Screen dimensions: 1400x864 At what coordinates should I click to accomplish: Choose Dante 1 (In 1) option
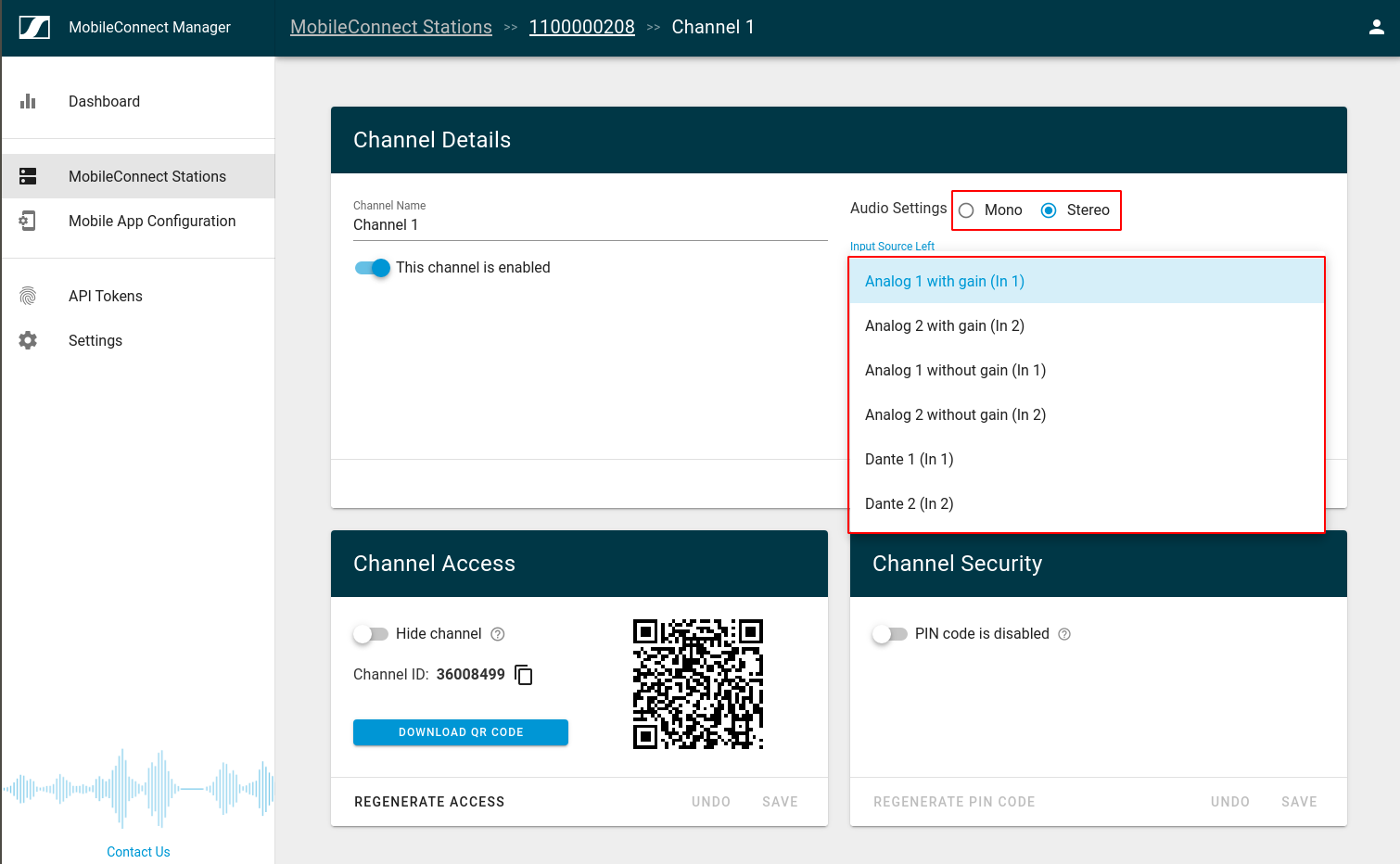tap(1087, 459)
